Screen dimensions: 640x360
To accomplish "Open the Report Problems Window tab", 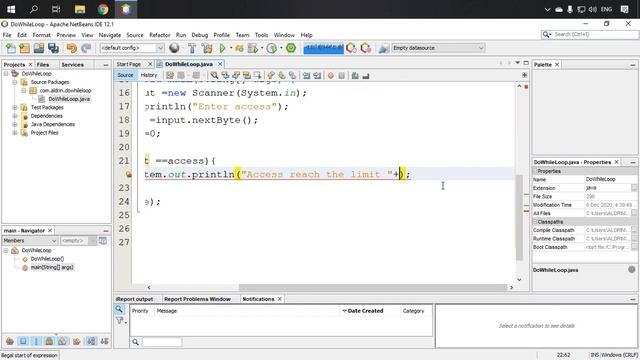I will pyautogui.click(x=198, y=299).
